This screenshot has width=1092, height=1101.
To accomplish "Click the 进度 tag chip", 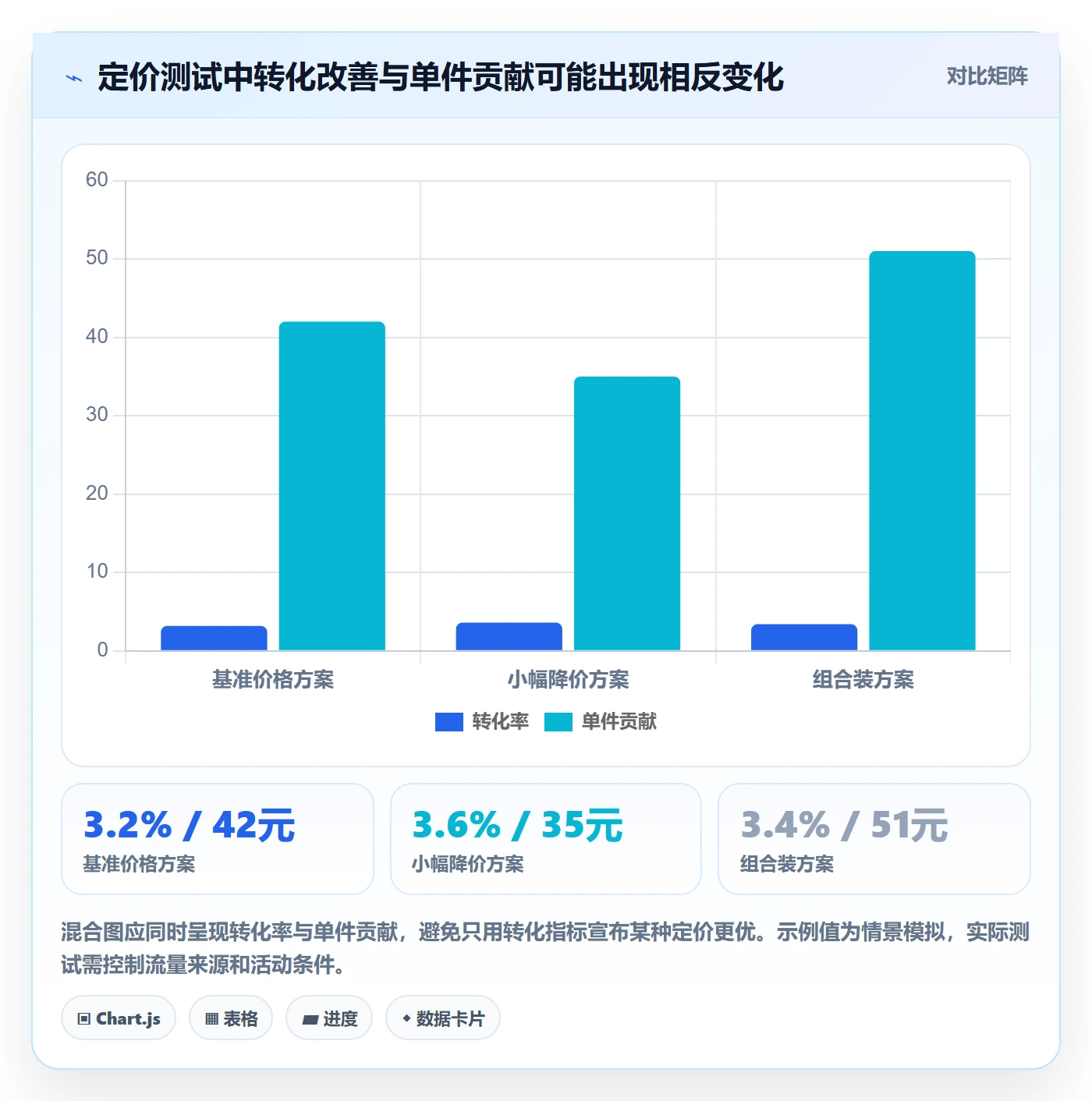I will click(x=329, y=1018).
